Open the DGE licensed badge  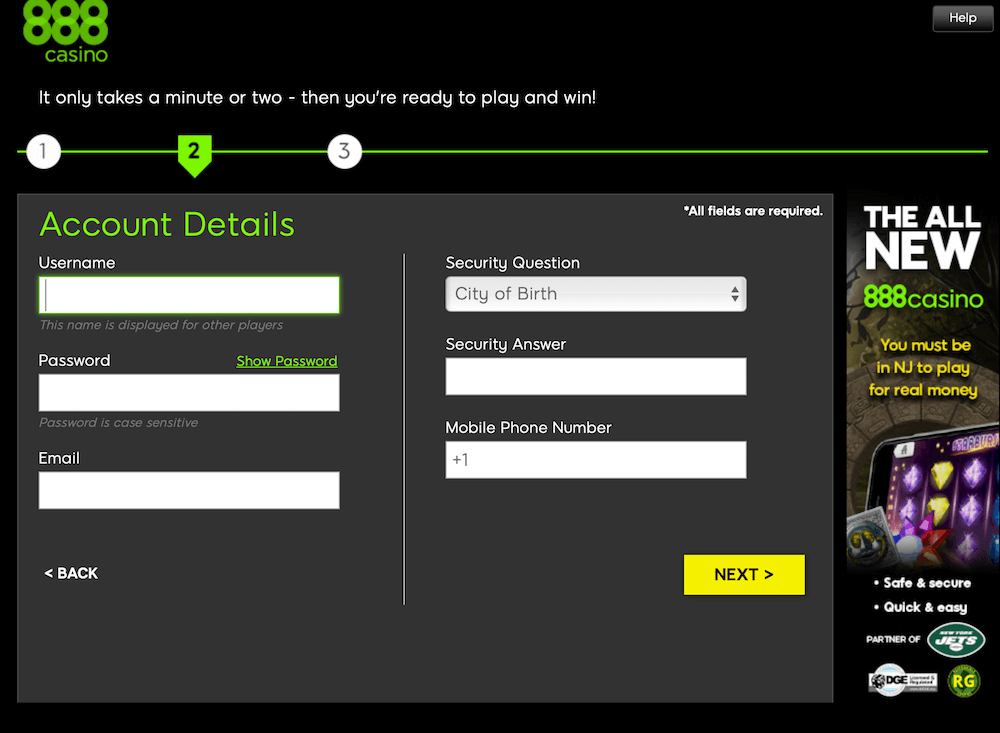tap(902, 681)
